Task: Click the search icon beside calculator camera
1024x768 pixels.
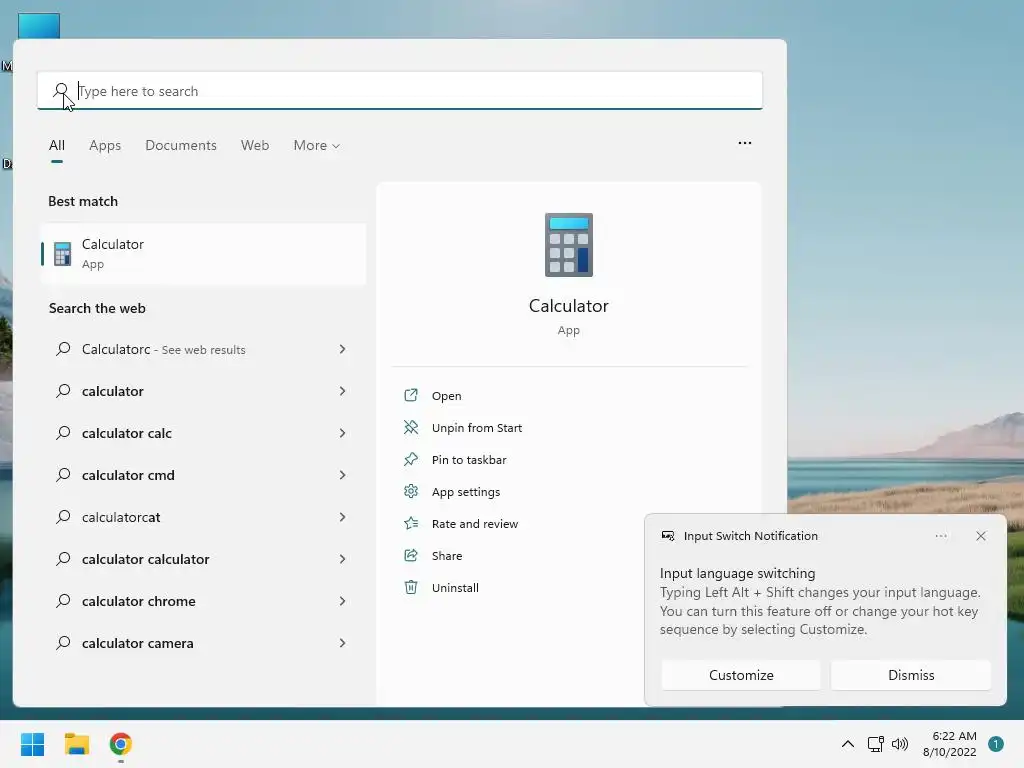Action: 63,643
